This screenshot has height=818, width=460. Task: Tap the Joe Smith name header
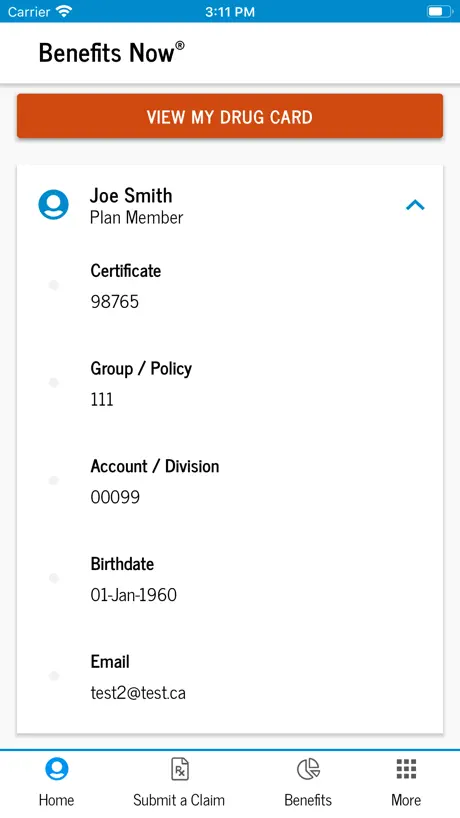[131, 196]
